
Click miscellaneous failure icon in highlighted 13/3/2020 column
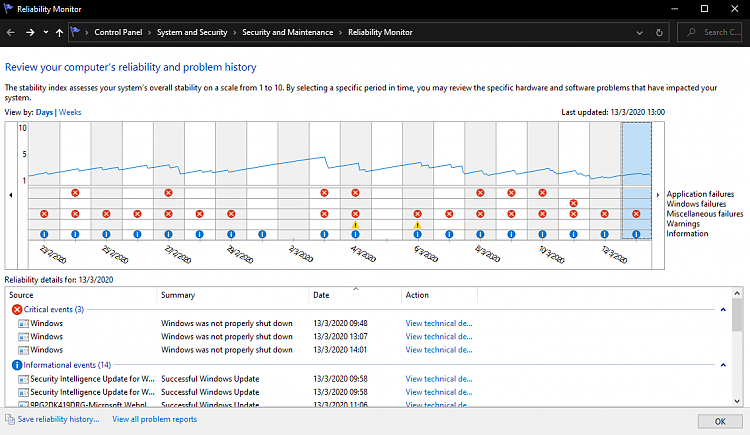point(636,214)
